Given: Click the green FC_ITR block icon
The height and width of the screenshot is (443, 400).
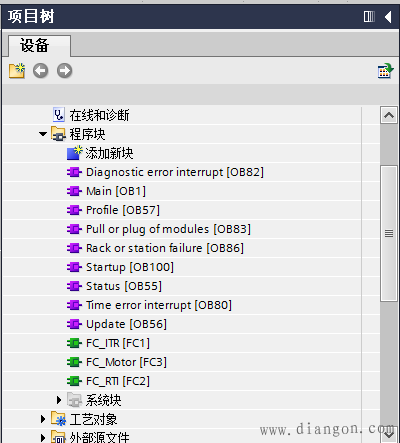Looking at the screenshot, I should tap(74, 343).
